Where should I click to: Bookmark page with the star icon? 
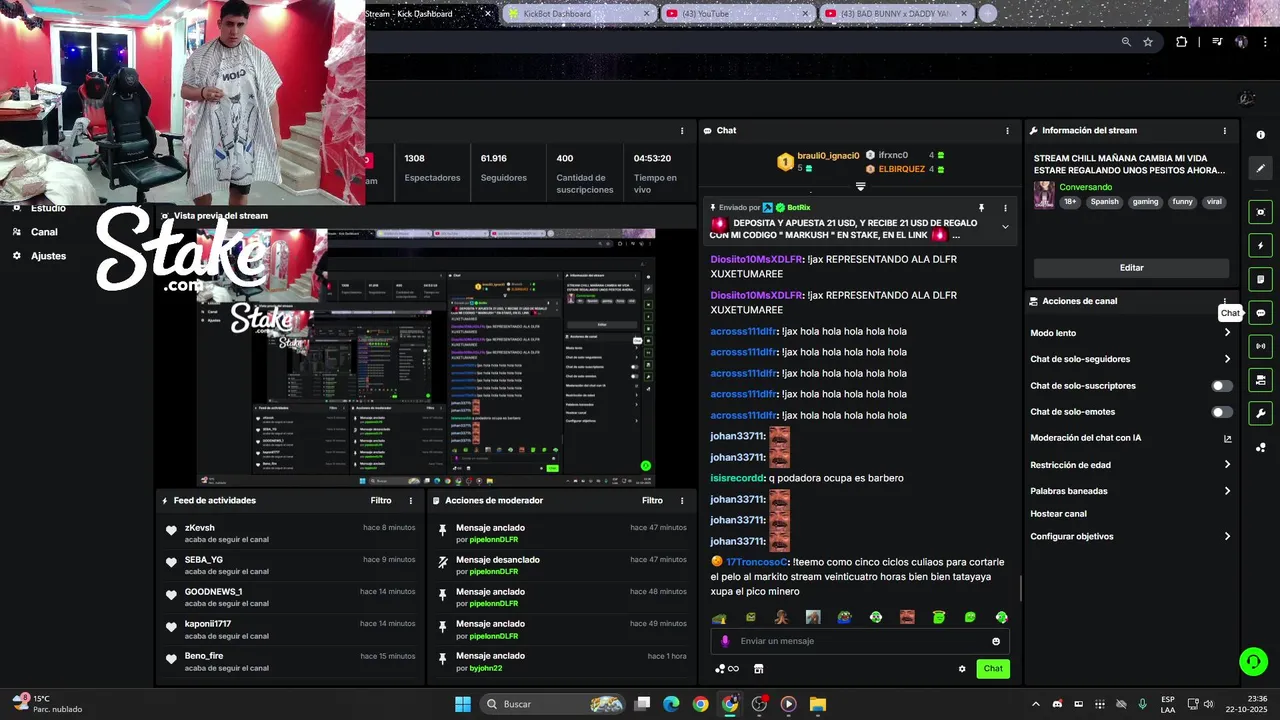click(x=1148, y=42)
